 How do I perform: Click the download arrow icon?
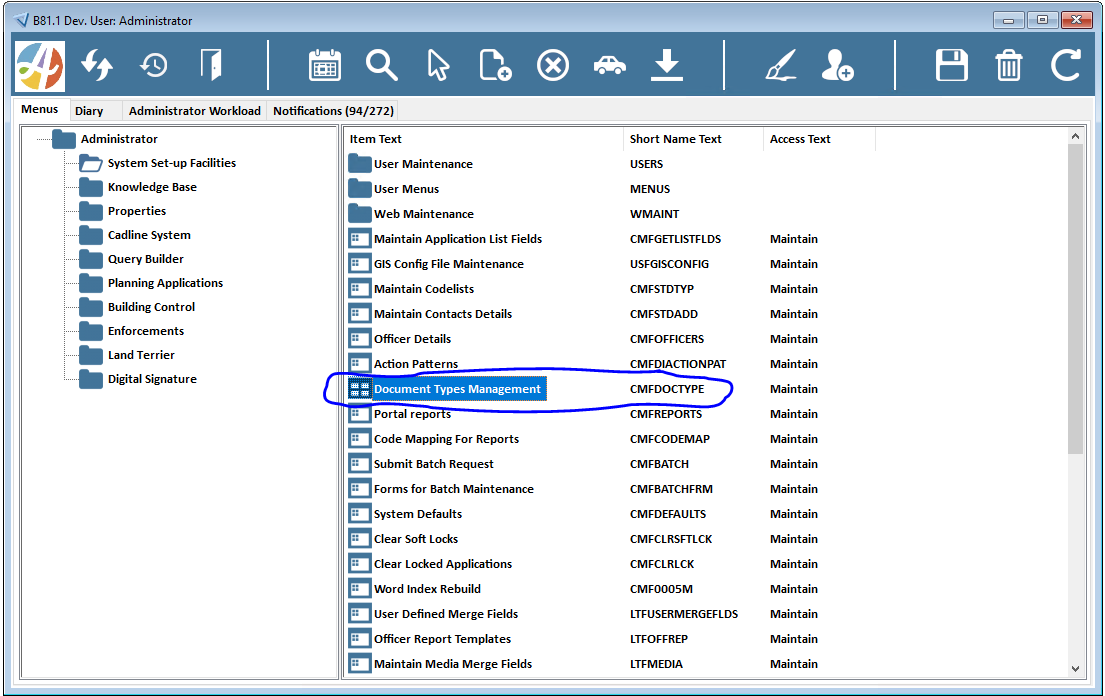click(667, 66)
